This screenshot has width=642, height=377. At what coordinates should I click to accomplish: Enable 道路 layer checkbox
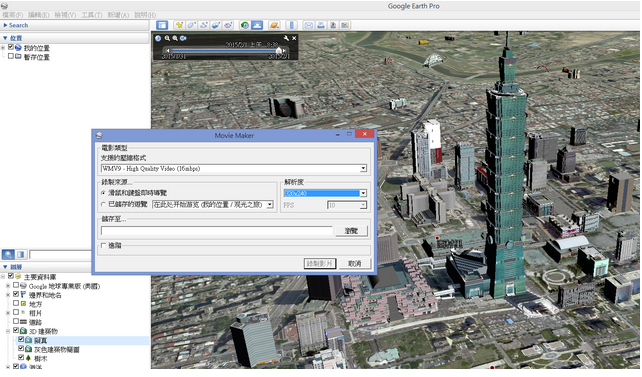[16, 321]
